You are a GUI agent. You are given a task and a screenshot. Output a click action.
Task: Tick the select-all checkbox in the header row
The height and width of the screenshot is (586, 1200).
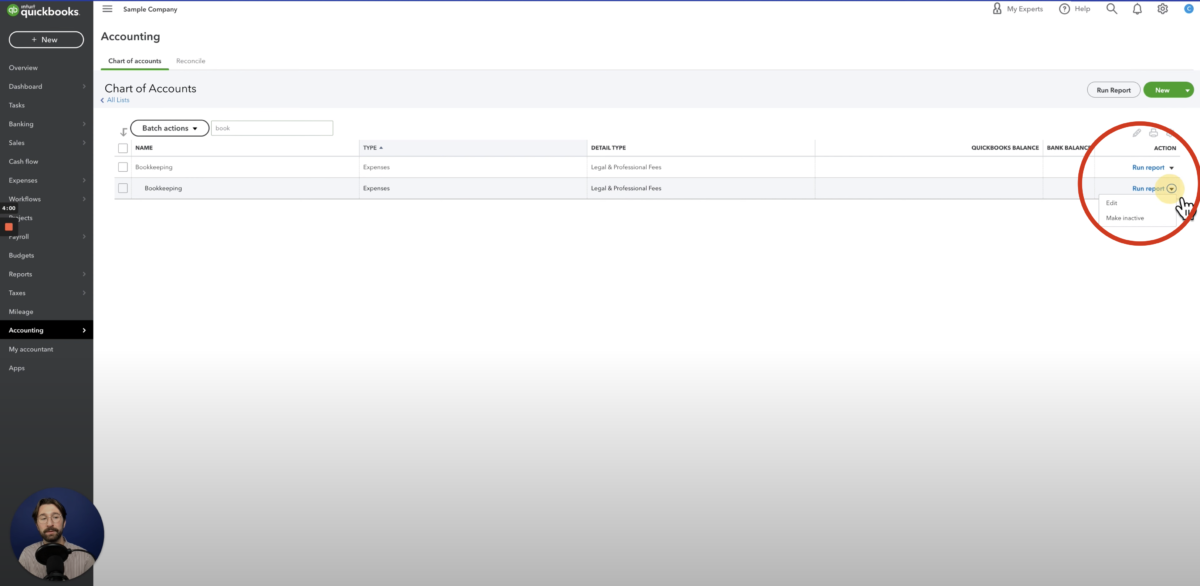coord(123,148)
